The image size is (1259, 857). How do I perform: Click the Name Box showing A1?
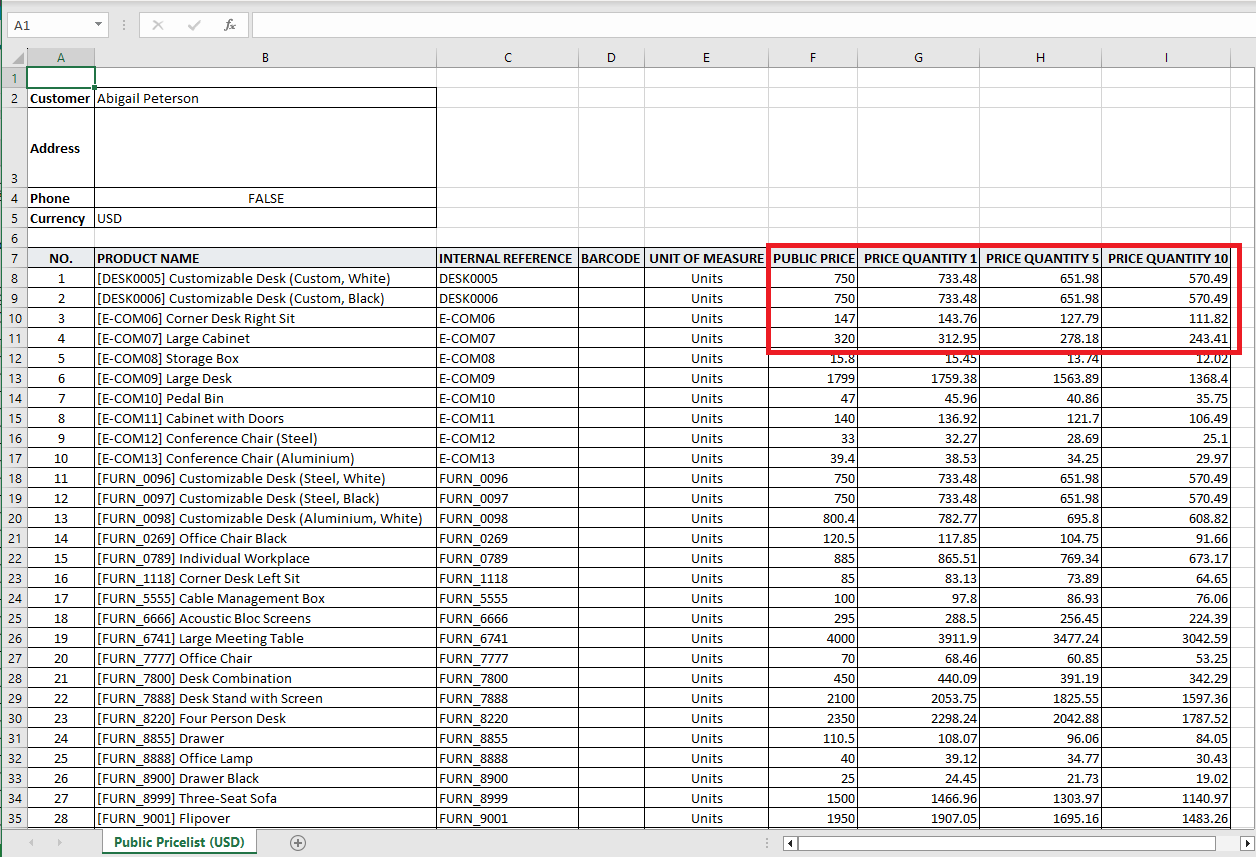(48, 25)
